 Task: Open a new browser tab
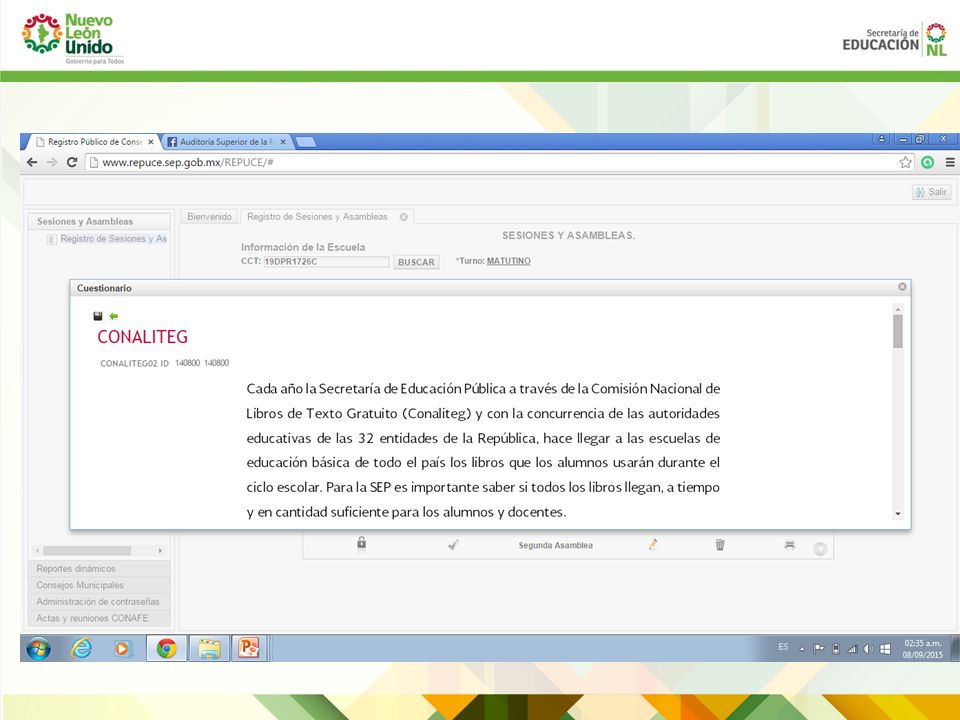point(305,142)
